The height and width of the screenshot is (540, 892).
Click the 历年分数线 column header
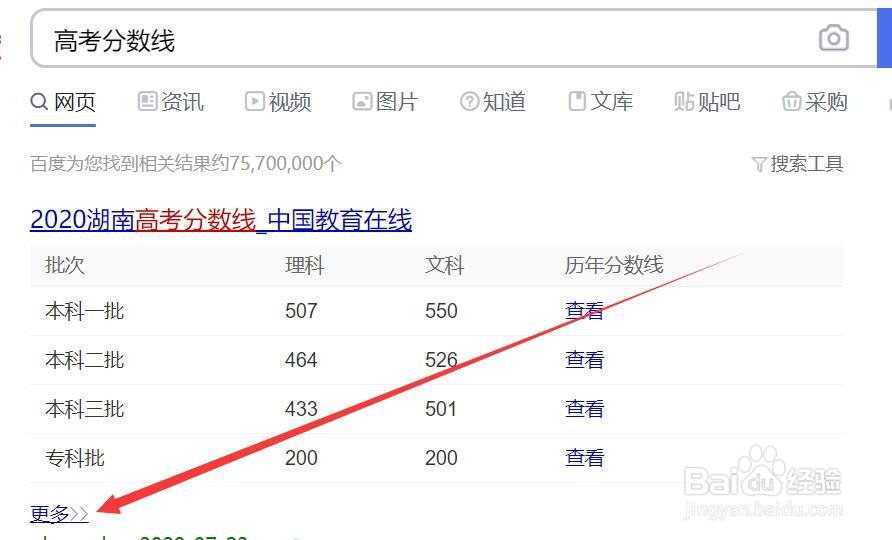(x=614, y=265)
